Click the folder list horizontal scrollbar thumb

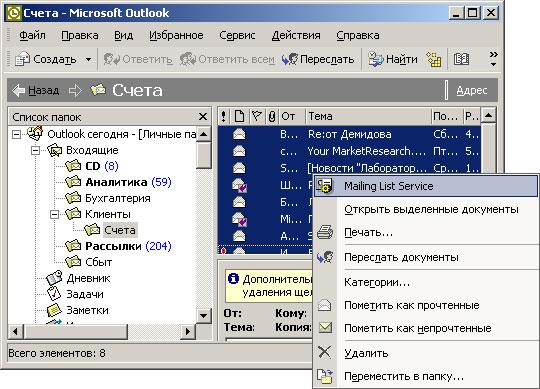(75, 332)
